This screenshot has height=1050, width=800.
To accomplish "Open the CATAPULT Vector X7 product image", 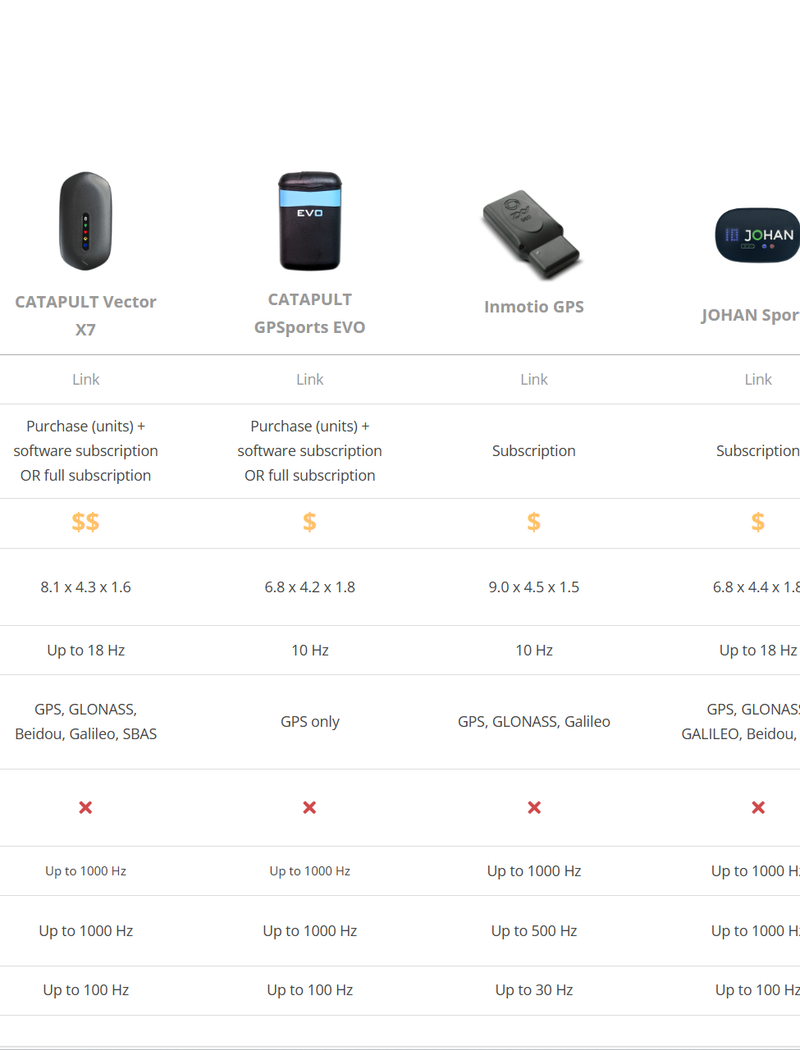I will pos(85,220).
